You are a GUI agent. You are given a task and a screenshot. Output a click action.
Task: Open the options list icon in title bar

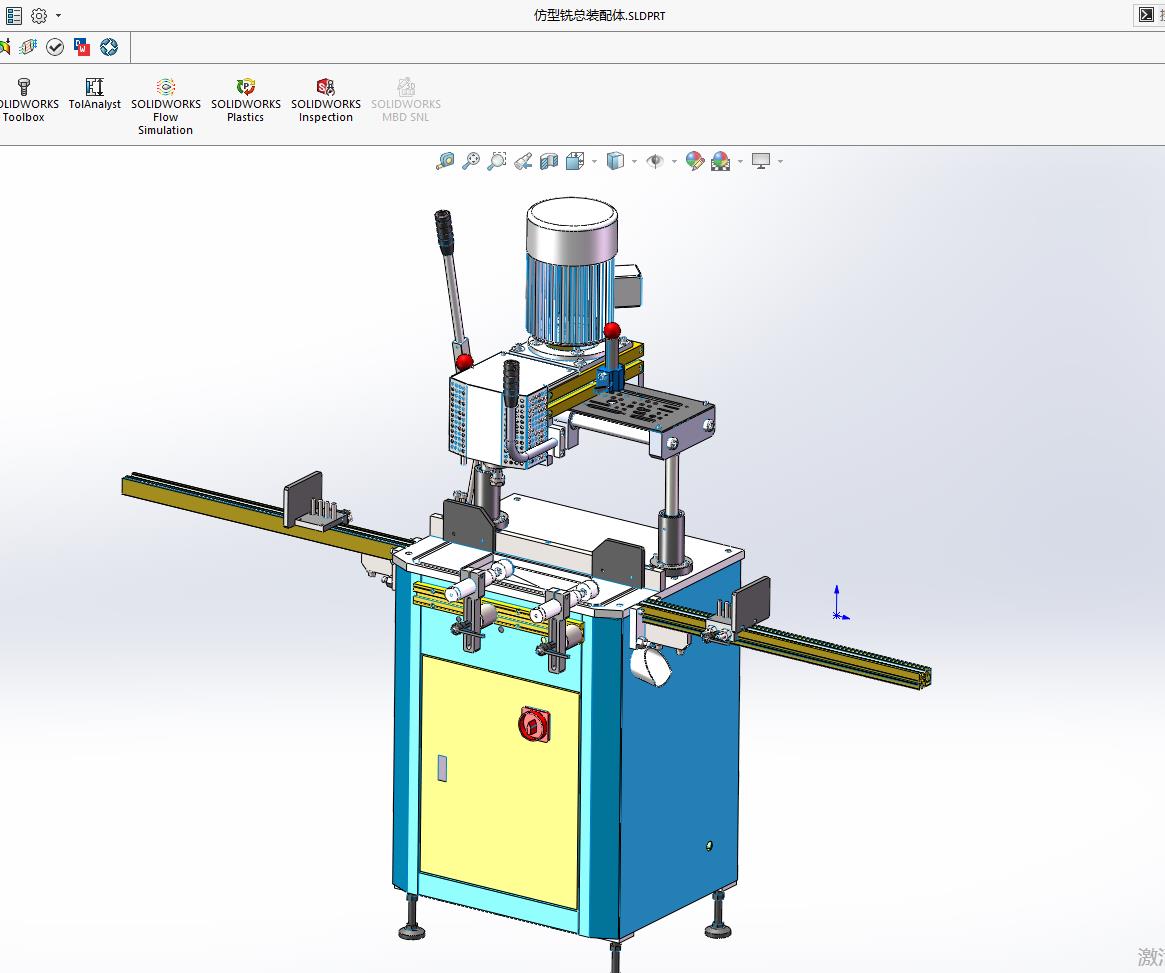pyautogui.click(x=13, y=15)
